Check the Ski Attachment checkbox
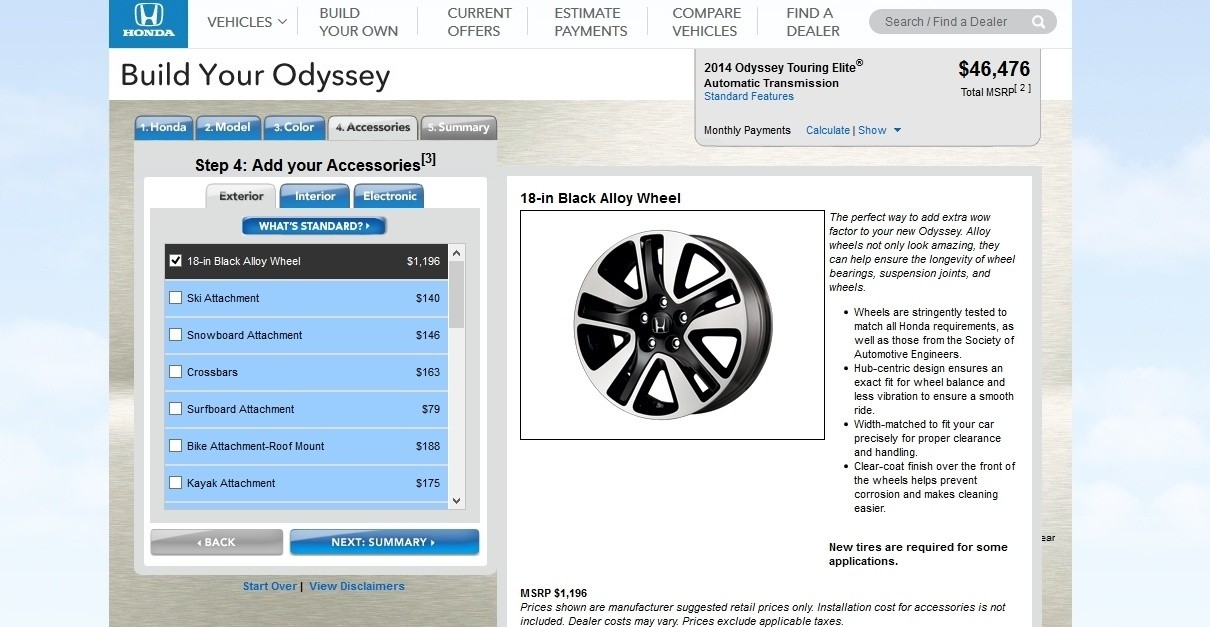The width and height of the screenshot is (1210, 627). (x=176, y=298)
